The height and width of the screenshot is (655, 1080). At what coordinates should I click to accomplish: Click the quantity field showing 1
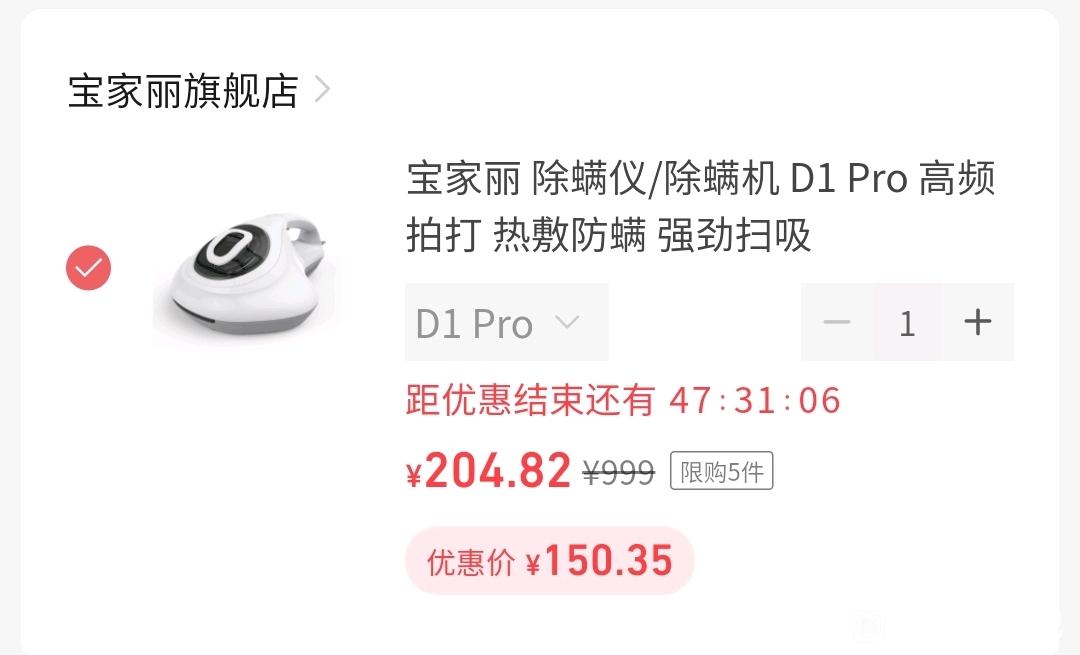pyautogui.click(x=907, y=322)
